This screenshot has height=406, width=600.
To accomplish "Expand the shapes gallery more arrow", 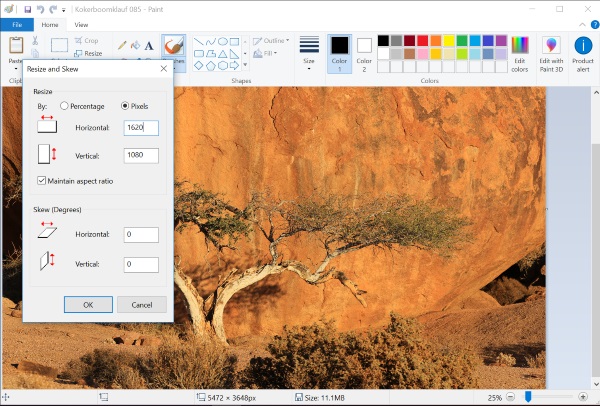I will [x=245, y=65].
